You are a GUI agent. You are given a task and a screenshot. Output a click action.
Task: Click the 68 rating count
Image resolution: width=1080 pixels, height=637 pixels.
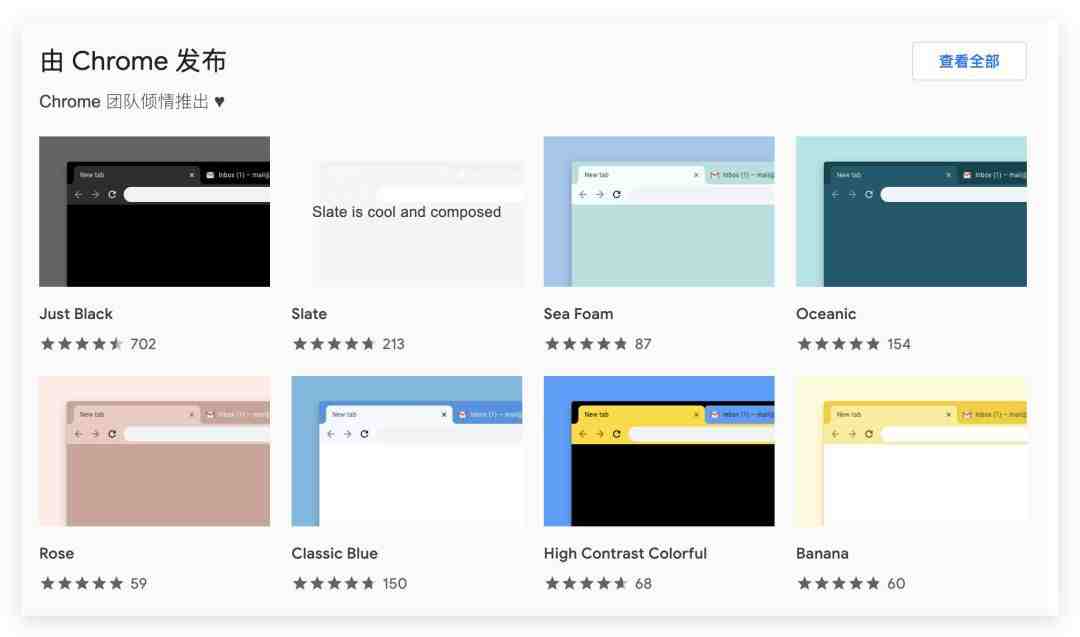643,583
